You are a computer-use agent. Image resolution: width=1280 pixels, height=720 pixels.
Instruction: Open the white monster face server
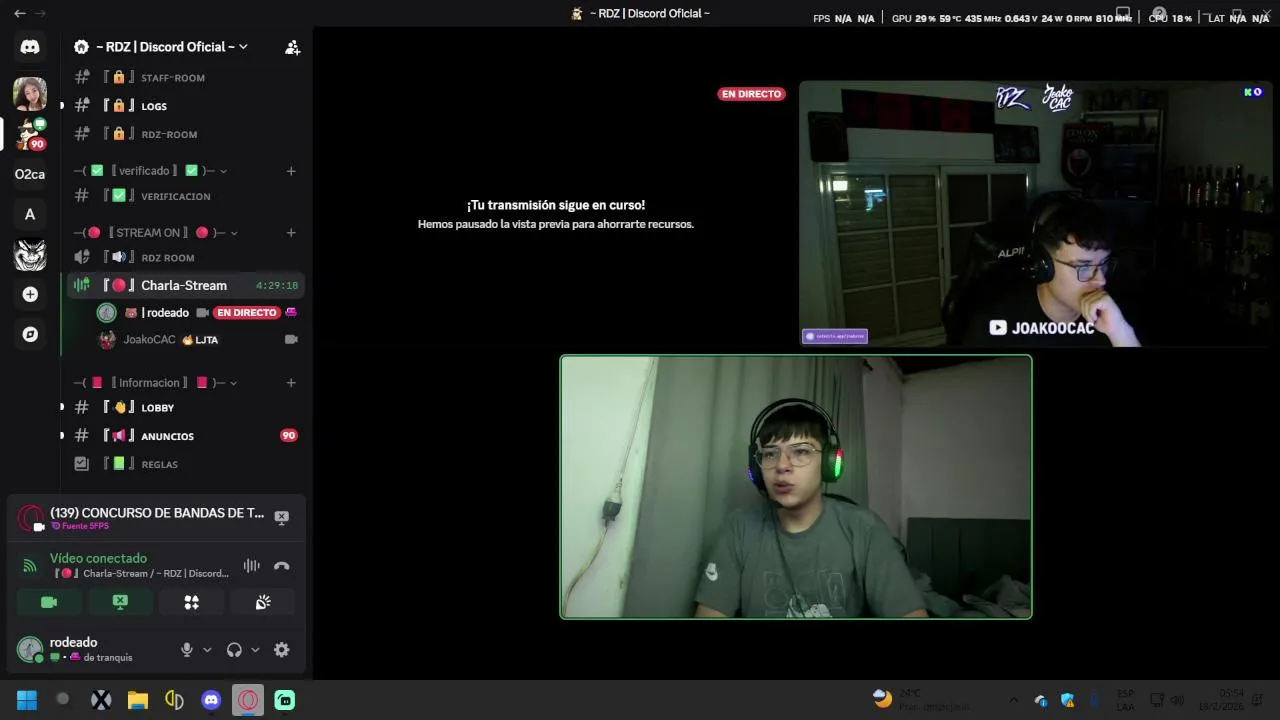[x=30, y=254]
